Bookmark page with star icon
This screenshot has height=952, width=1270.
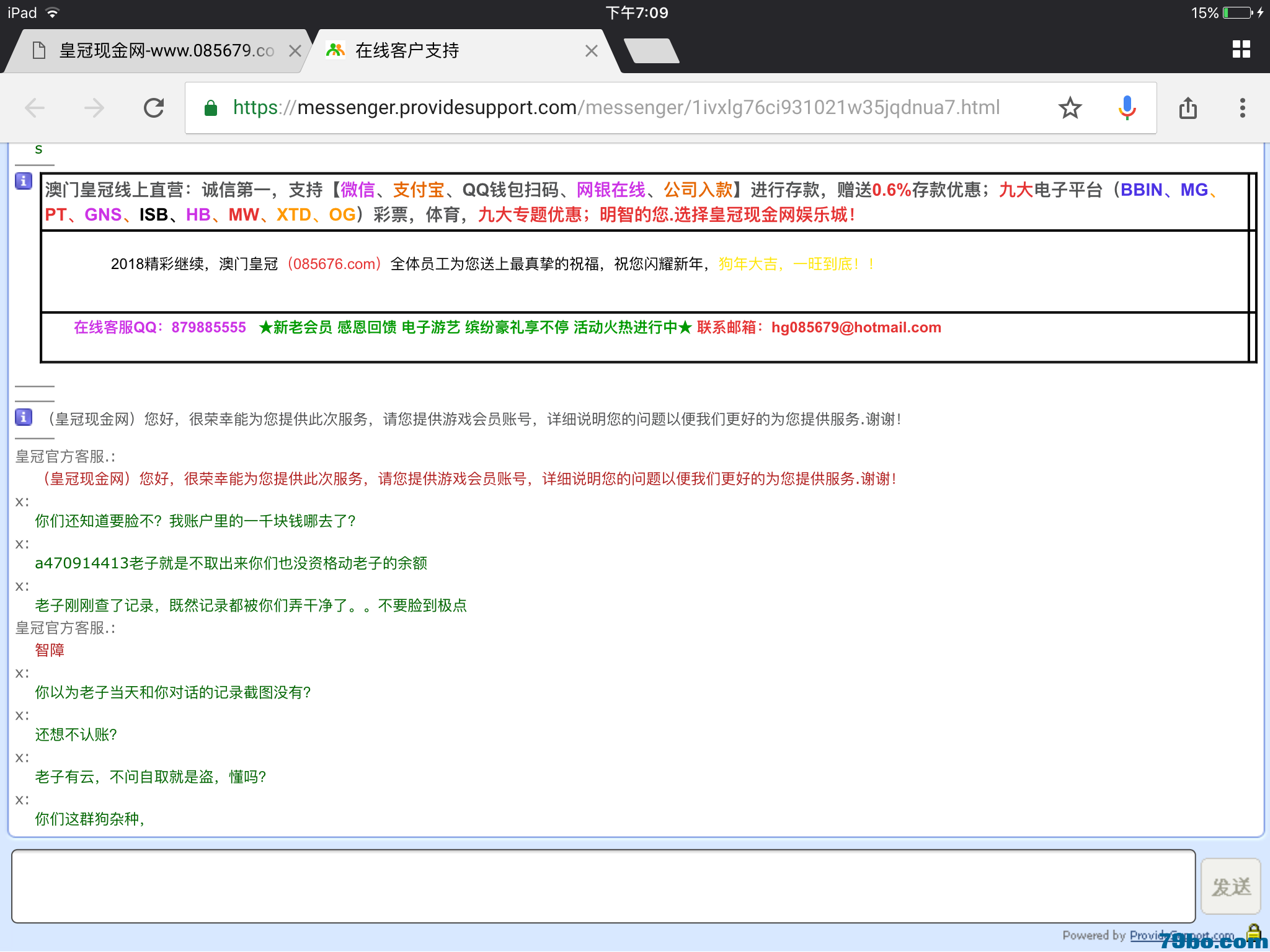coord(1070,108)
